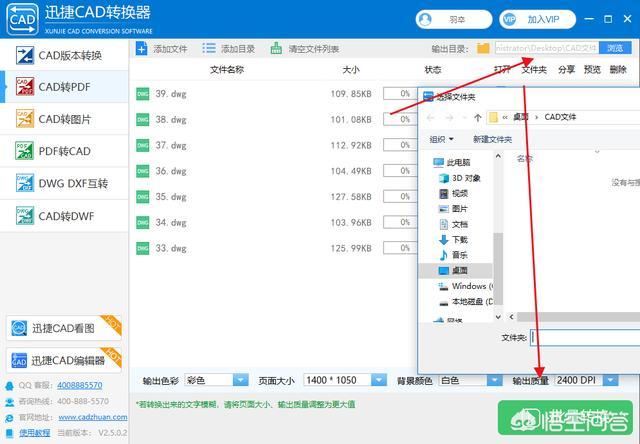Click 清空文件列表 toolbar label
The image size is (640, 444).
(x=314, y=49)
